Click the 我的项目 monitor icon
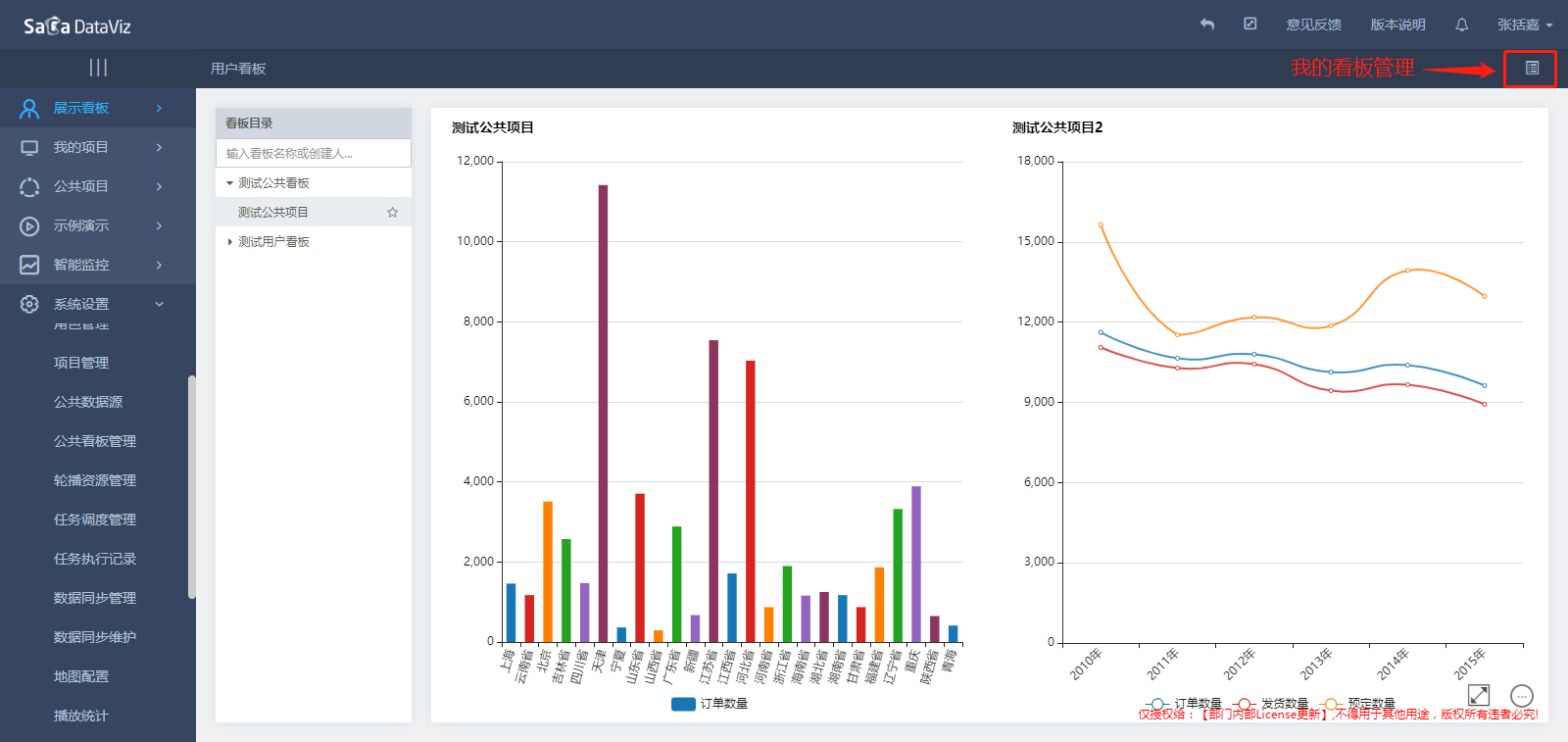The image size is (1568, 742). pos(29,147)
